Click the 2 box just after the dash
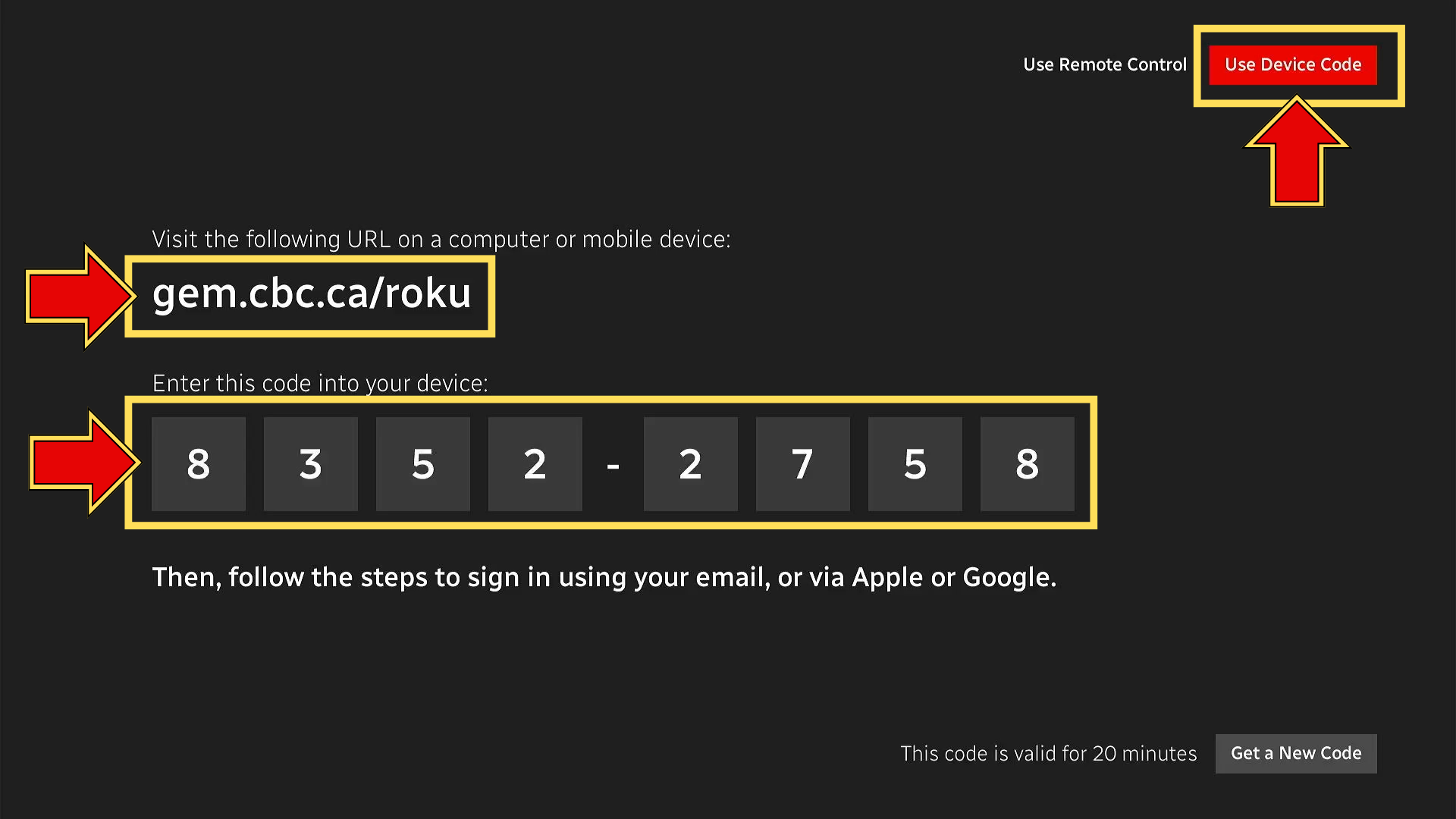Screen dimensions: 1456x819 pos(691,463)
